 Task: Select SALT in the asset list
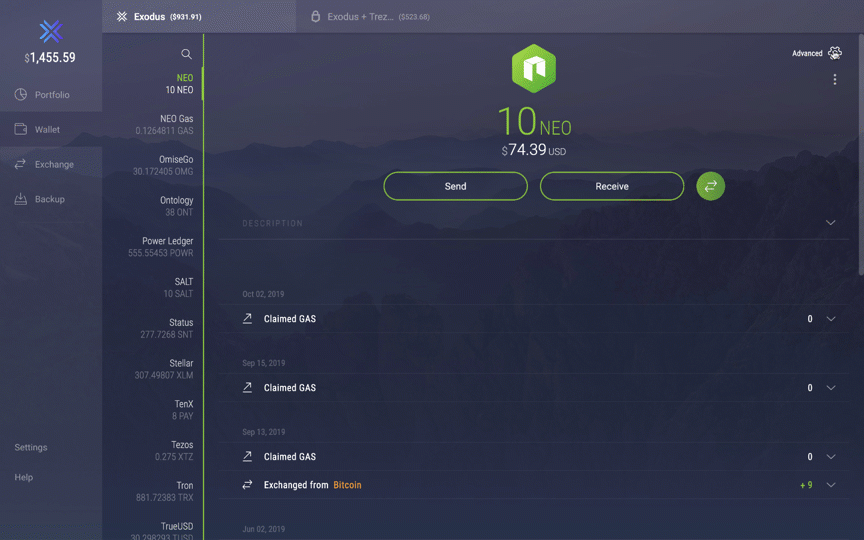coord(153,288)
